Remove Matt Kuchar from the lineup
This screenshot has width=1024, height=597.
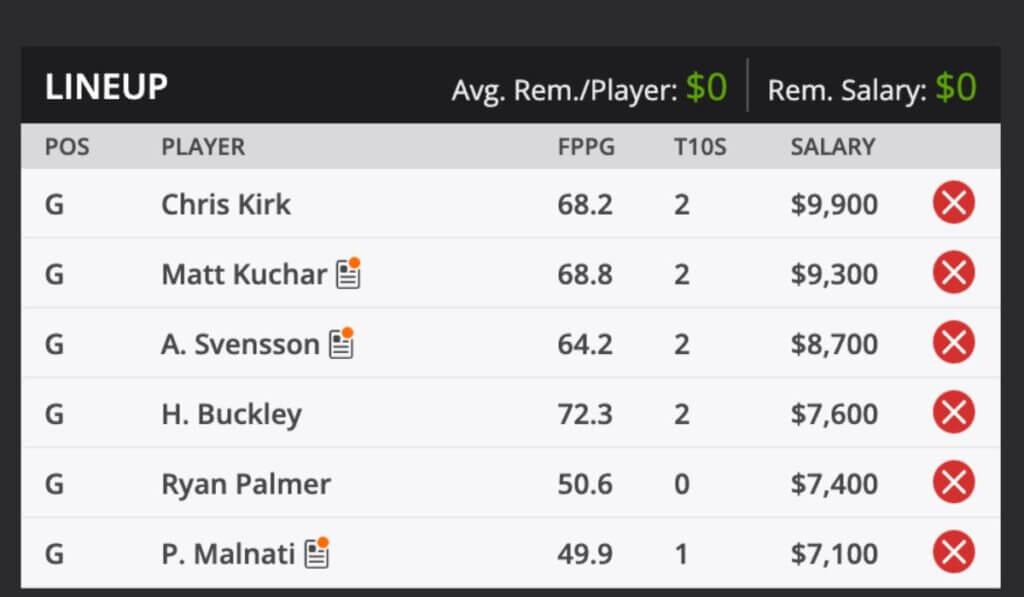point(953,274)
